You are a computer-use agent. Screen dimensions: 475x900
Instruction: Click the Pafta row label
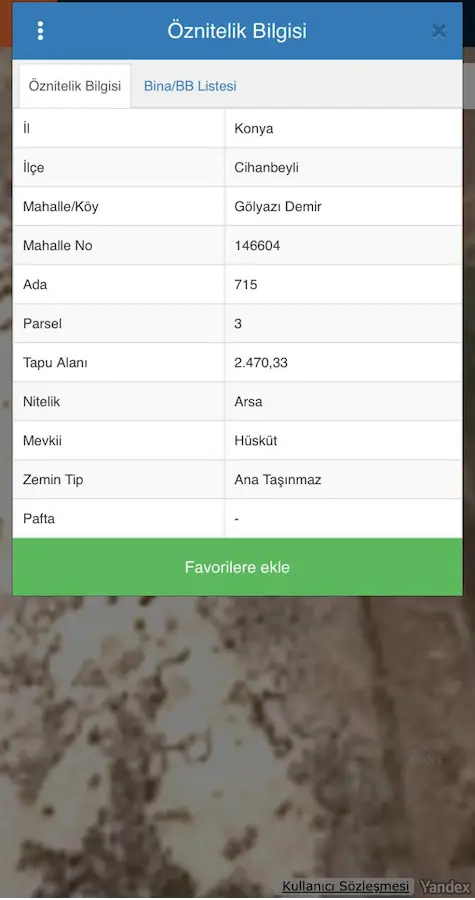pyautogui.click(x=39, y=519)
